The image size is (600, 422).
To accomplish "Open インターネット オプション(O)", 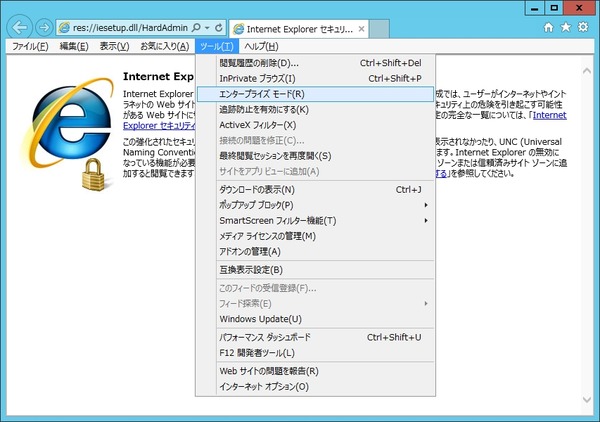I will (x=315, y=387).
